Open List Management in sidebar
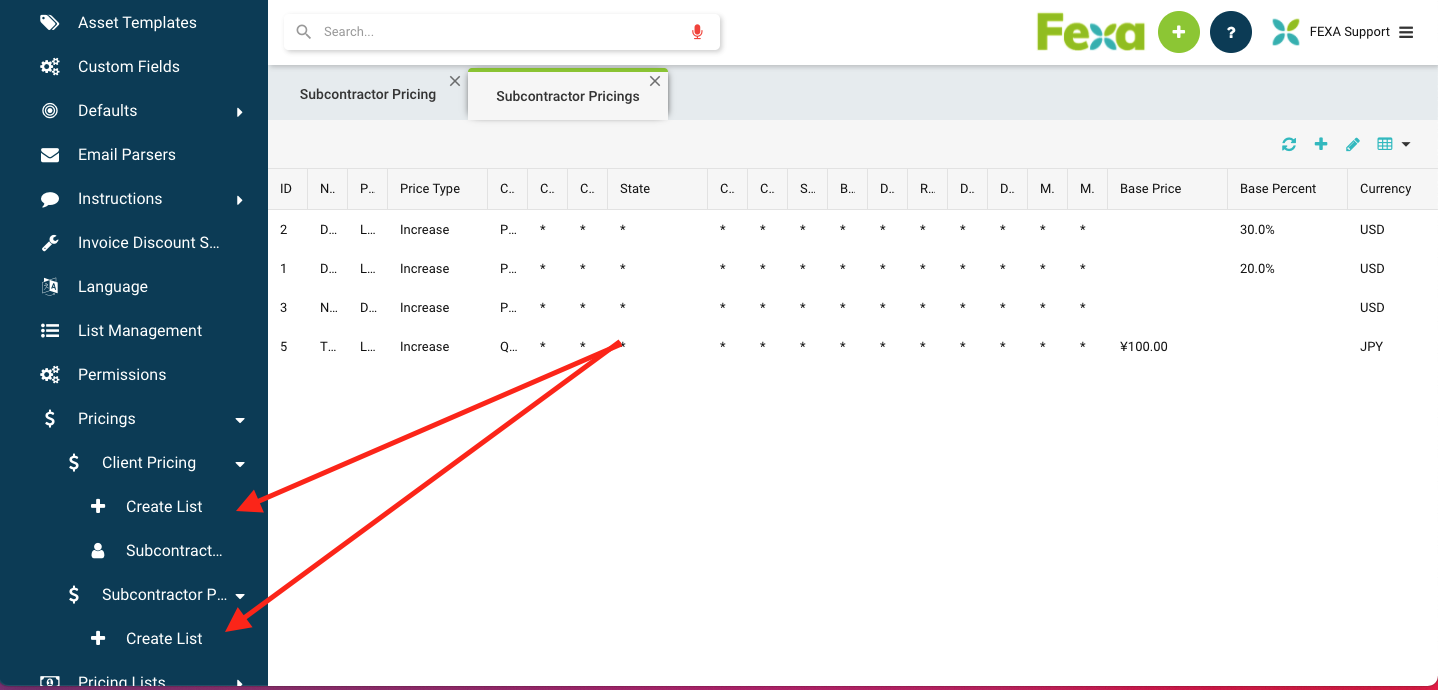Image resolution: width=1438 pixels, height=690 pixels. point(139,331)
